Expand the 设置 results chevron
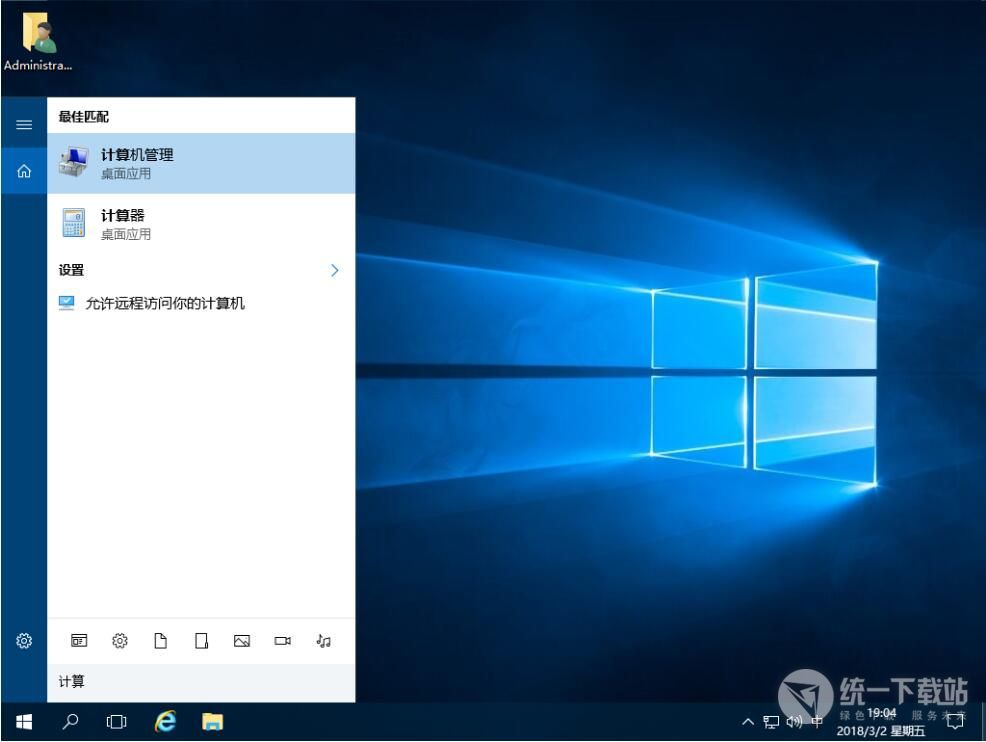986x742 pixels. click(x=335, y=270)
